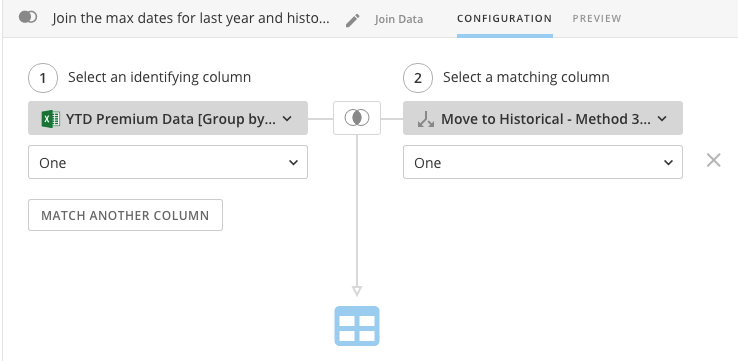This screenshot has height=361, width=738.
Task: Click the step 1 circle number
Action: [43, 78]
